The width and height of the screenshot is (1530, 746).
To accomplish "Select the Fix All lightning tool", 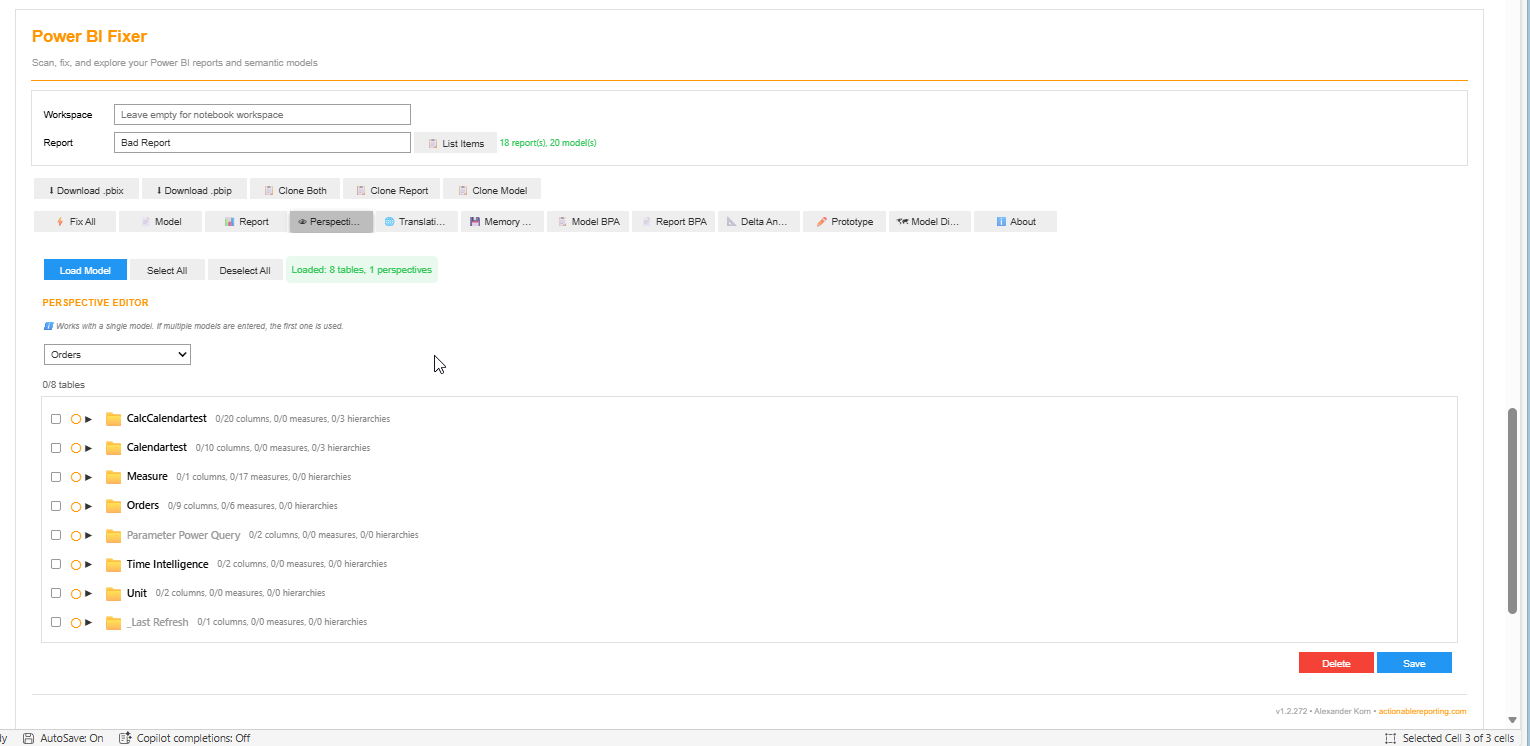I will (x=74, y=221).
